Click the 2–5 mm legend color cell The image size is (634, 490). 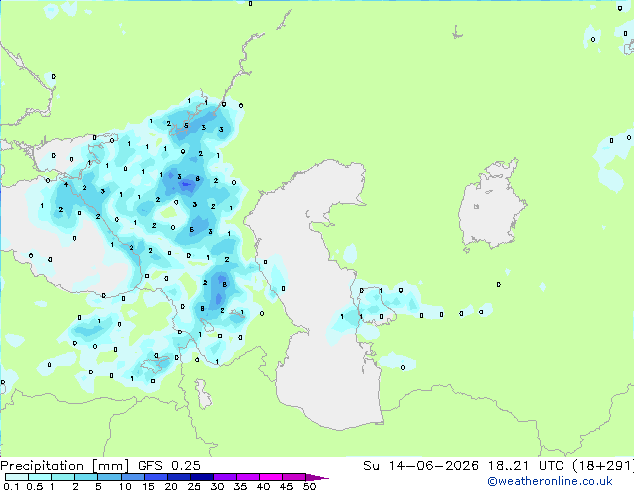click(86, 477)
